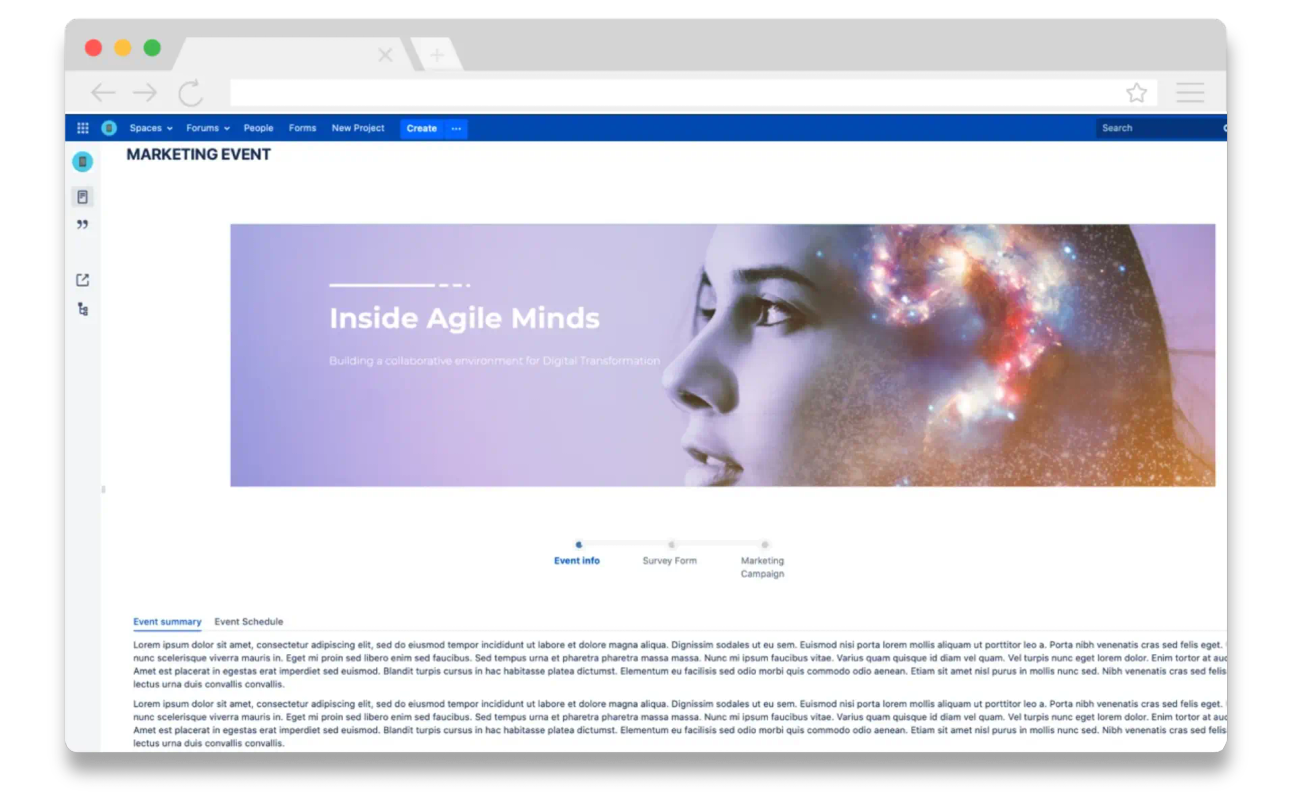Click the Survey Form progress dot

point(672,545)
